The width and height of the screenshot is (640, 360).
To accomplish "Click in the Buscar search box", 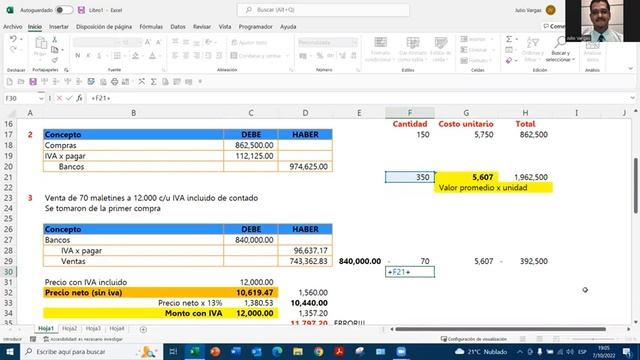I will pos(323,10).
